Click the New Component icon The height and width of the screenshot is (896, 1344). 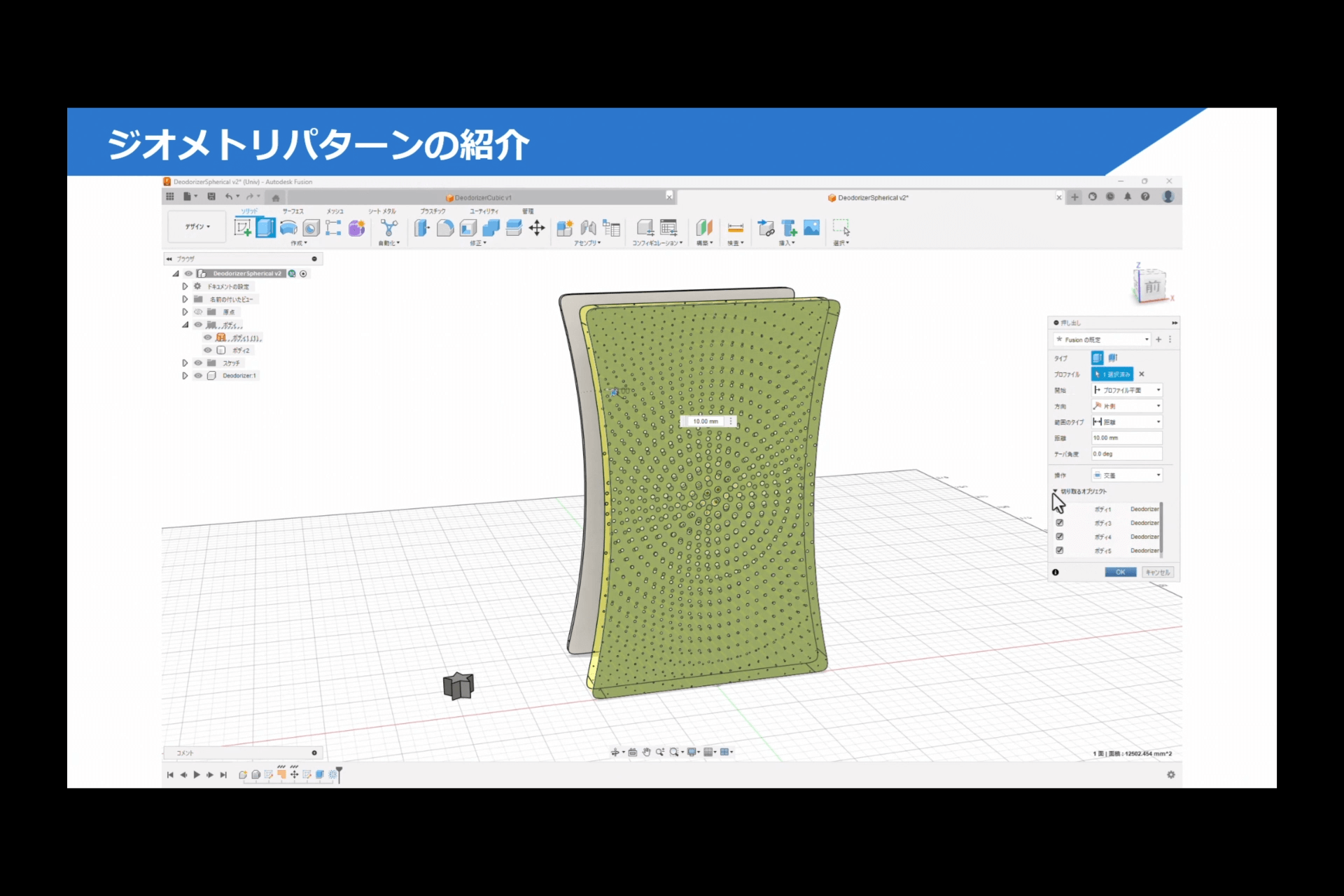click(565, 227)
